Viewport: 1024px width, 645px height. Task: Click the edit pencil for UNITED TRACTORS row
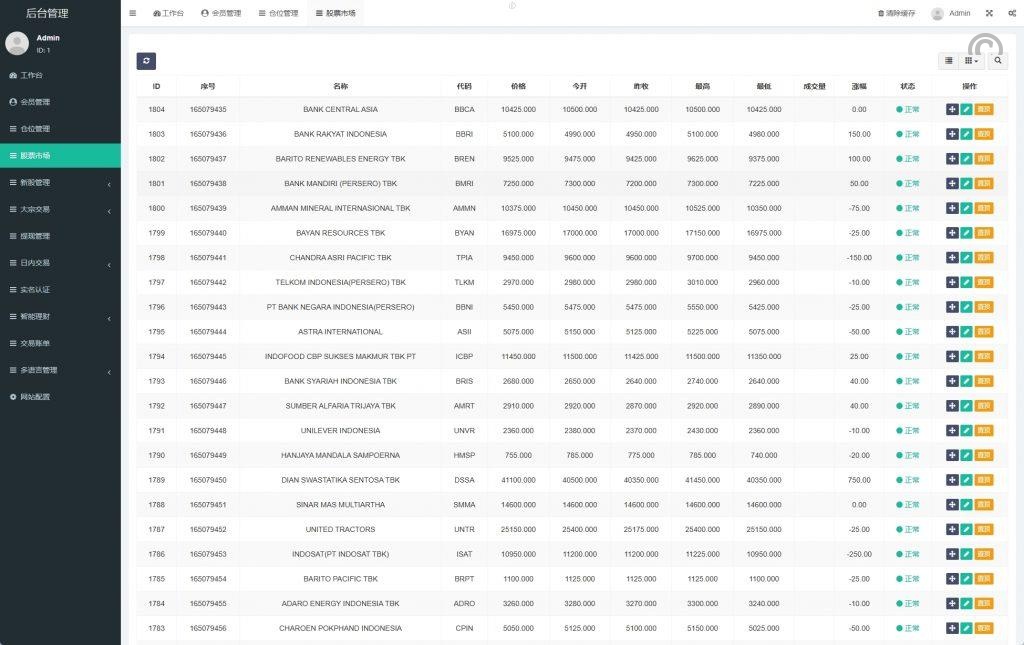(x=966, y=530)
